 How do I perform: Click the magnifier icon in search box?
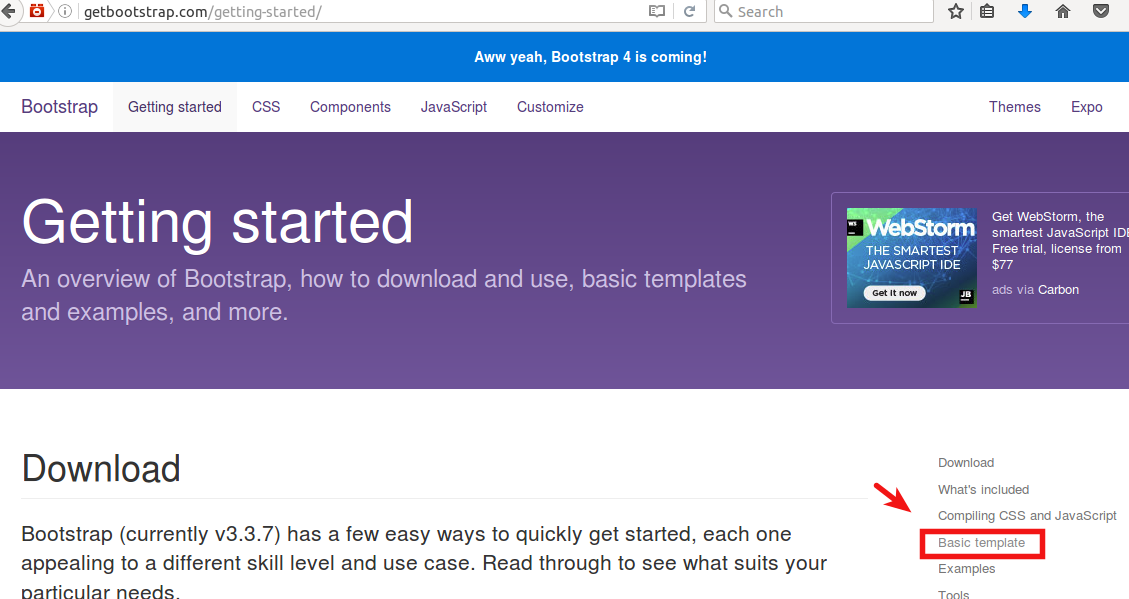(726, 12)
